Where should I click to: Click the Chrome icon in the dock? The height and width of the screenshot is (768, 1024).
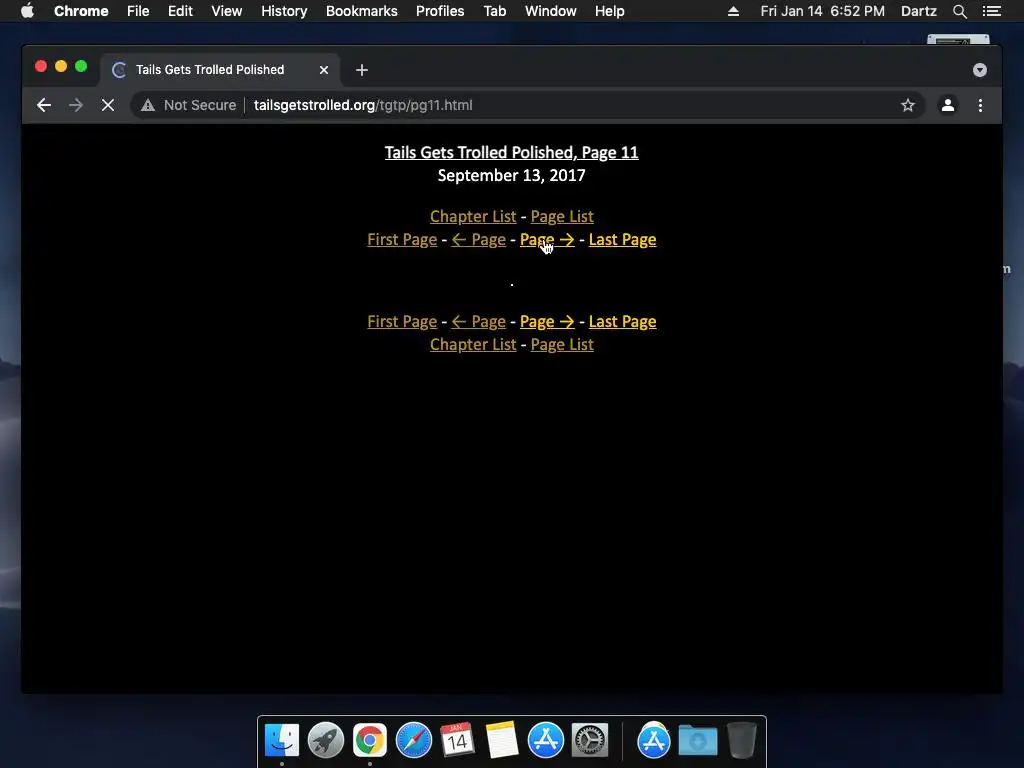(x=370, y=740)
